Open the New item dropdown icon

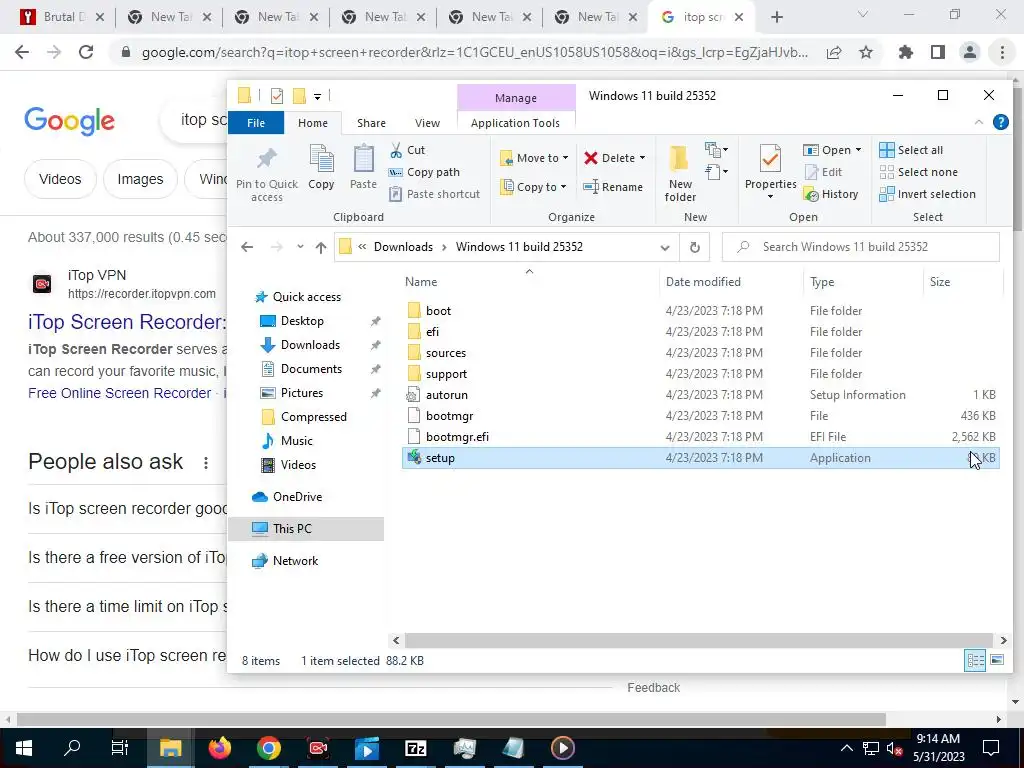coord(716,150)
